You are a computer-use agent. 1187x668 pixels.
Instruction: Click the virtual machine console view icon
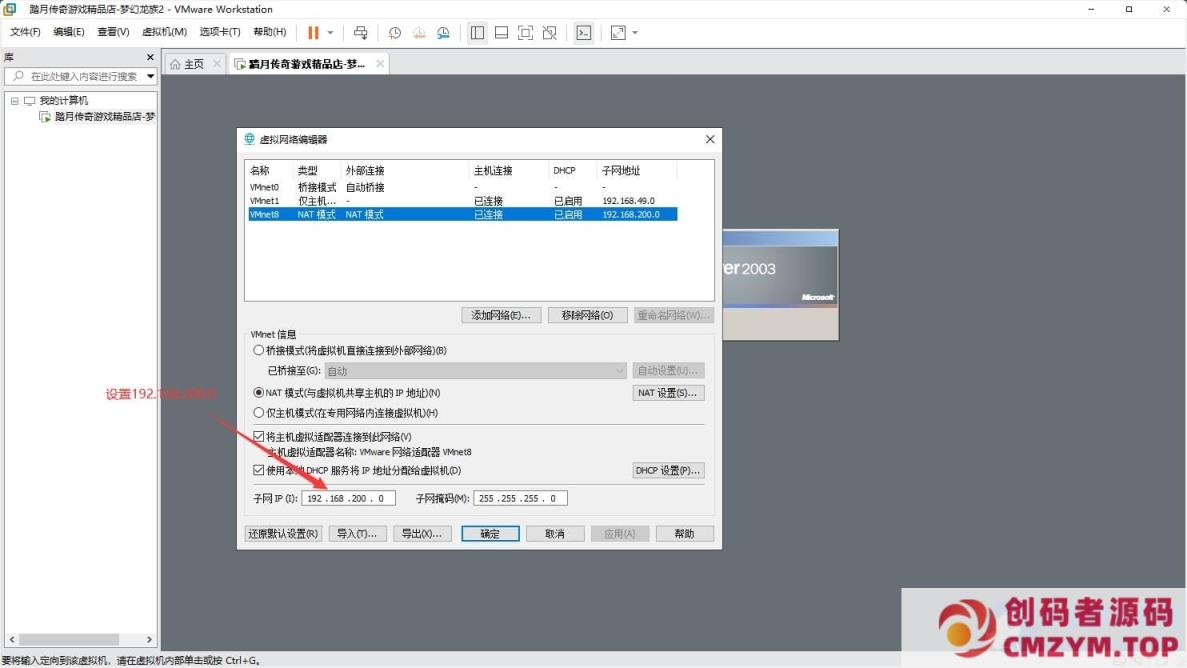click(x=584, y=32)
